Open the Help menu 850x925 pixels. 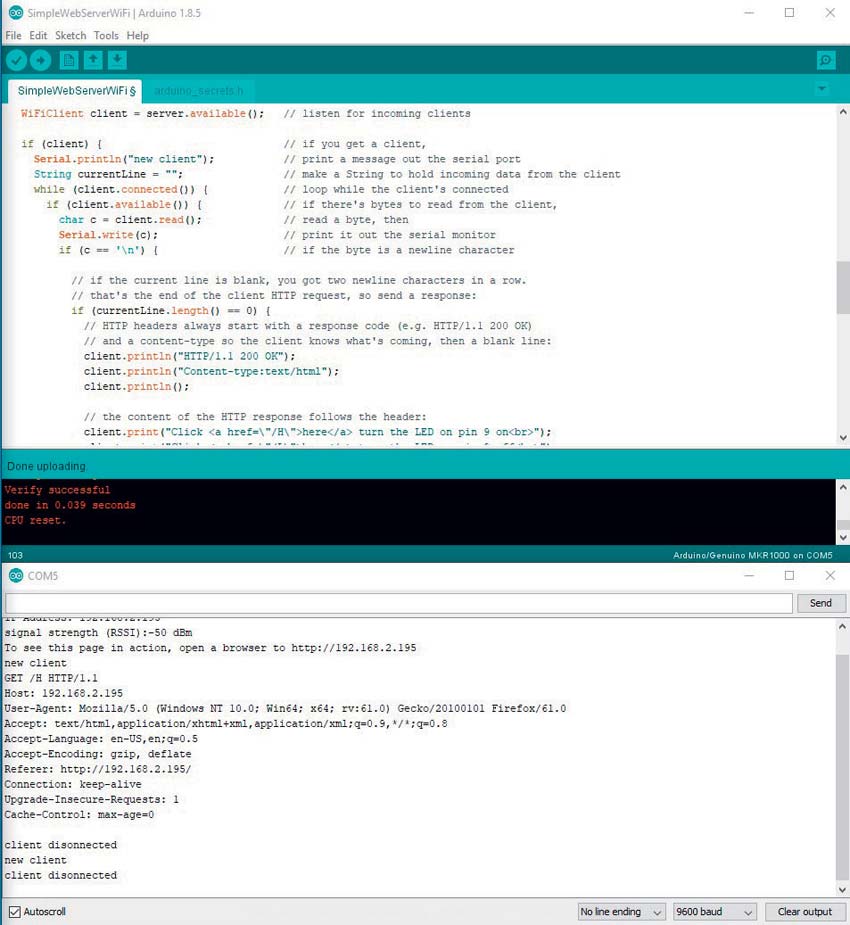137,35
